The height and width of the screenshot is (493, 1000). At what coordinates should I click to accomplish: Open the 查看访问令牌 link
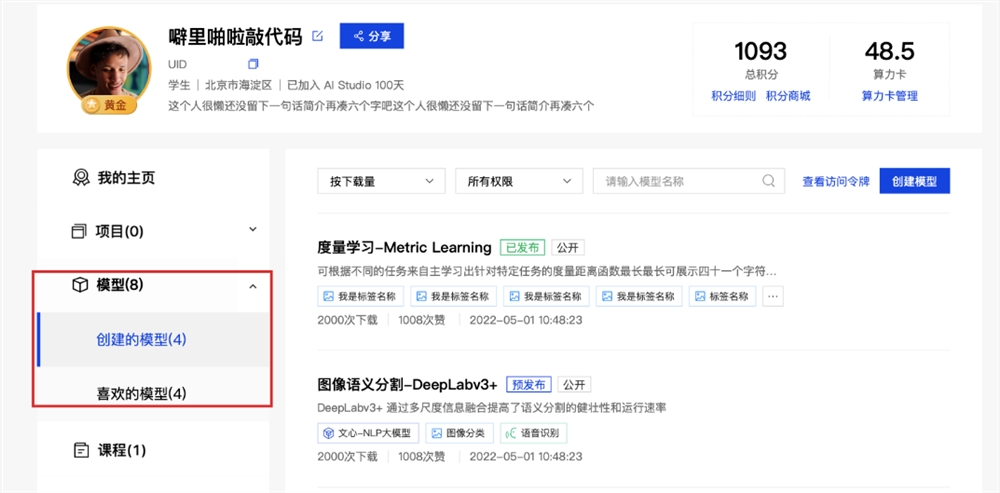[x=836, y=182]
